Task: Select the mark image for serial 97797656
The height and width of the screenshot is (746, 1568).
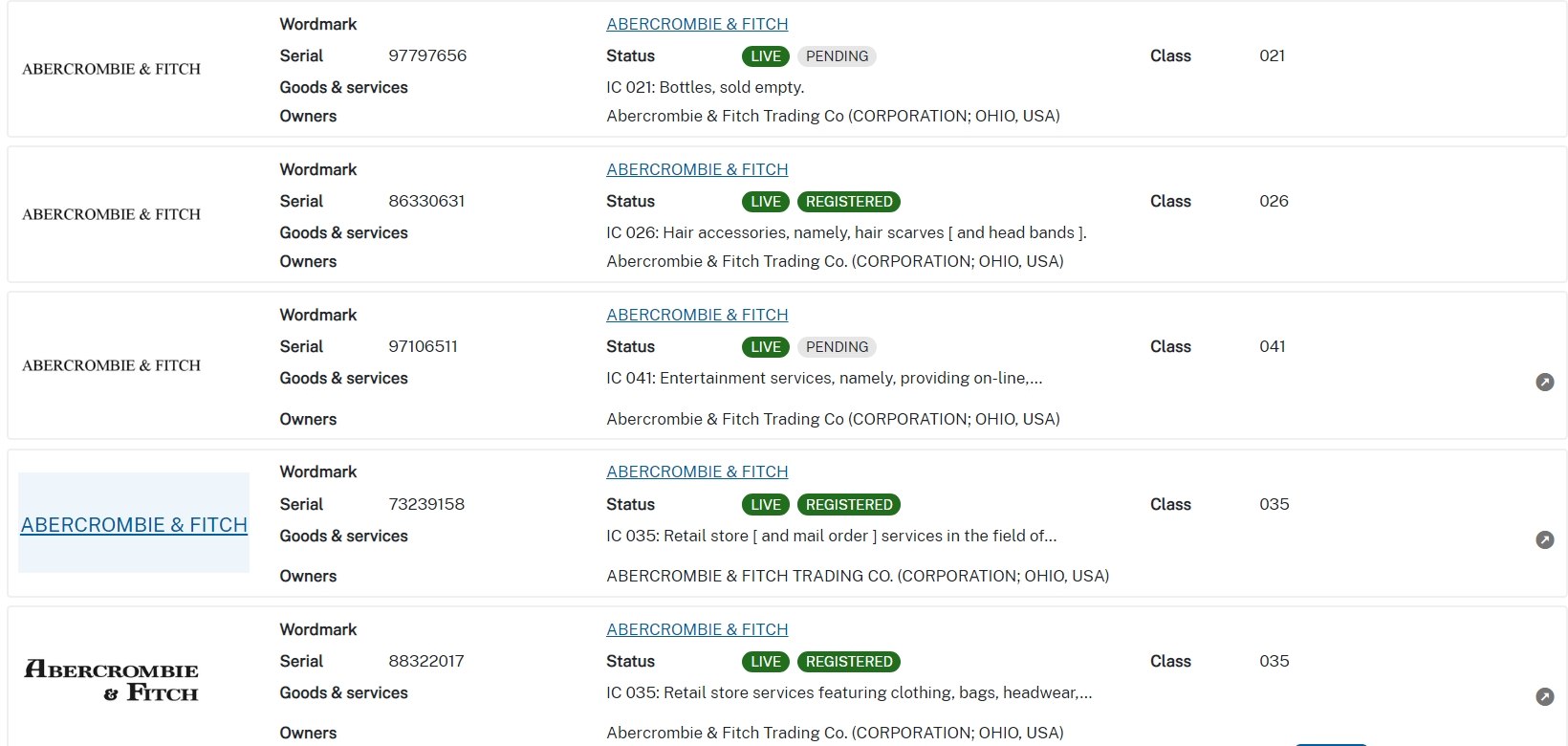Action: (x=112, y=69)
